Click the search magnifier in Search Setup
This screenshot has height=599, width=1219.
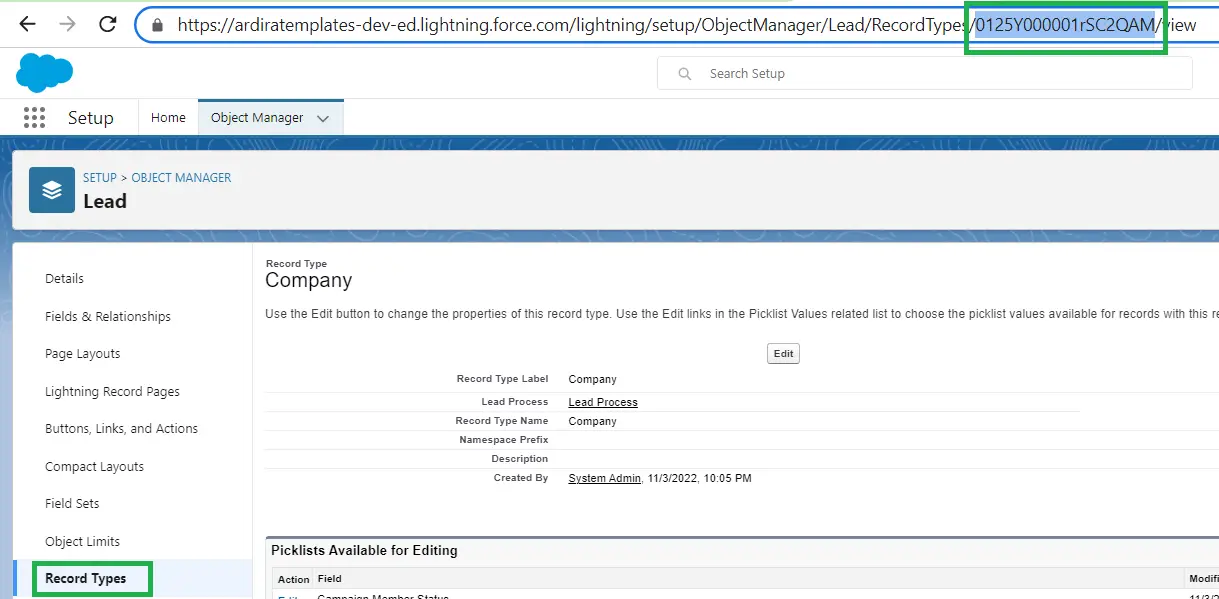click(683, 73)
